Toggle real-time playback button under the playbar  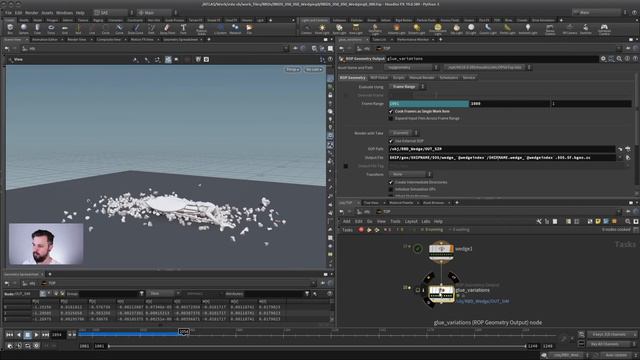pyautogui.click(x=10, y=346)
